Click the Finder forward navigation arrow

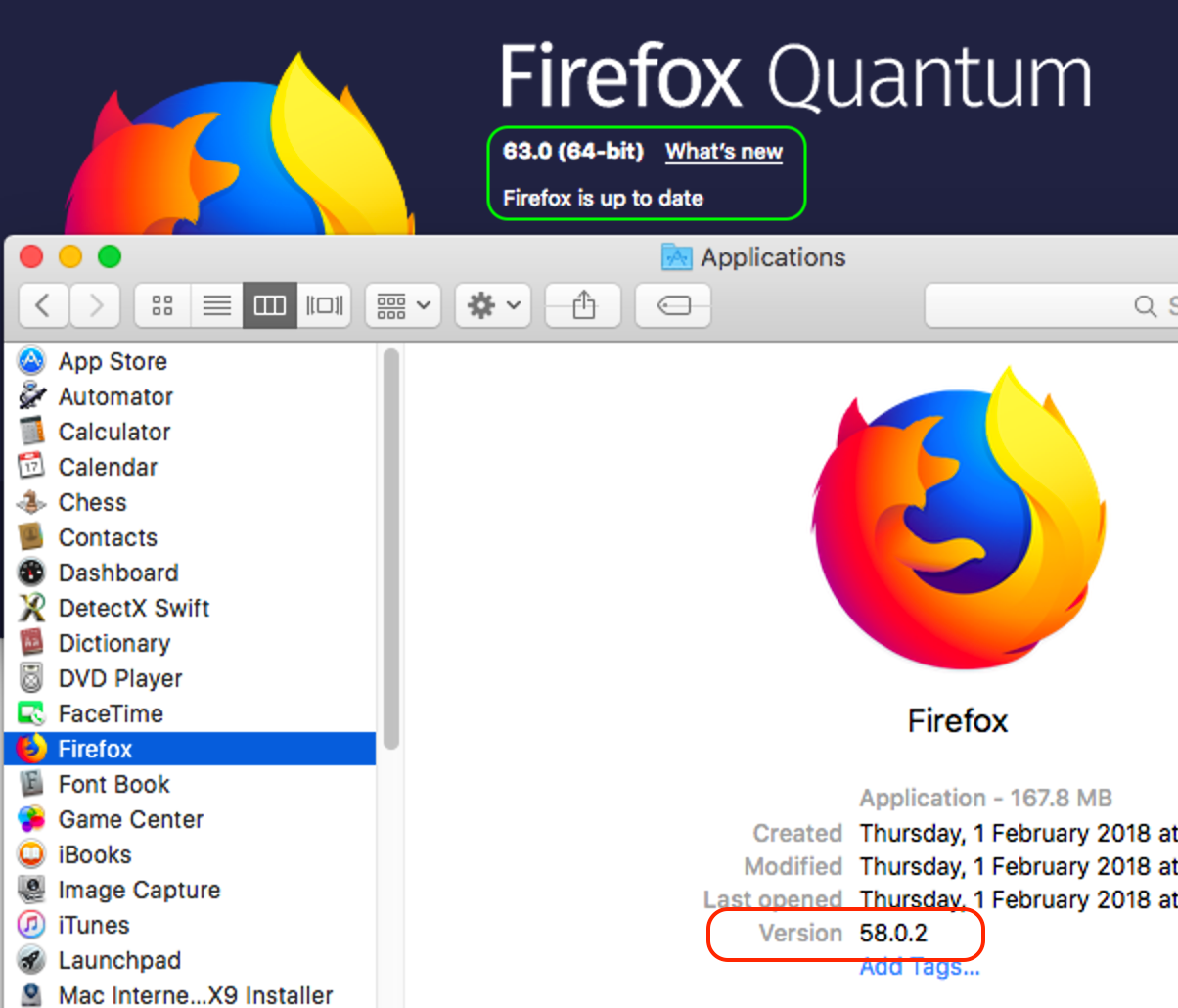pyautogui.click(x=95, y=306)
